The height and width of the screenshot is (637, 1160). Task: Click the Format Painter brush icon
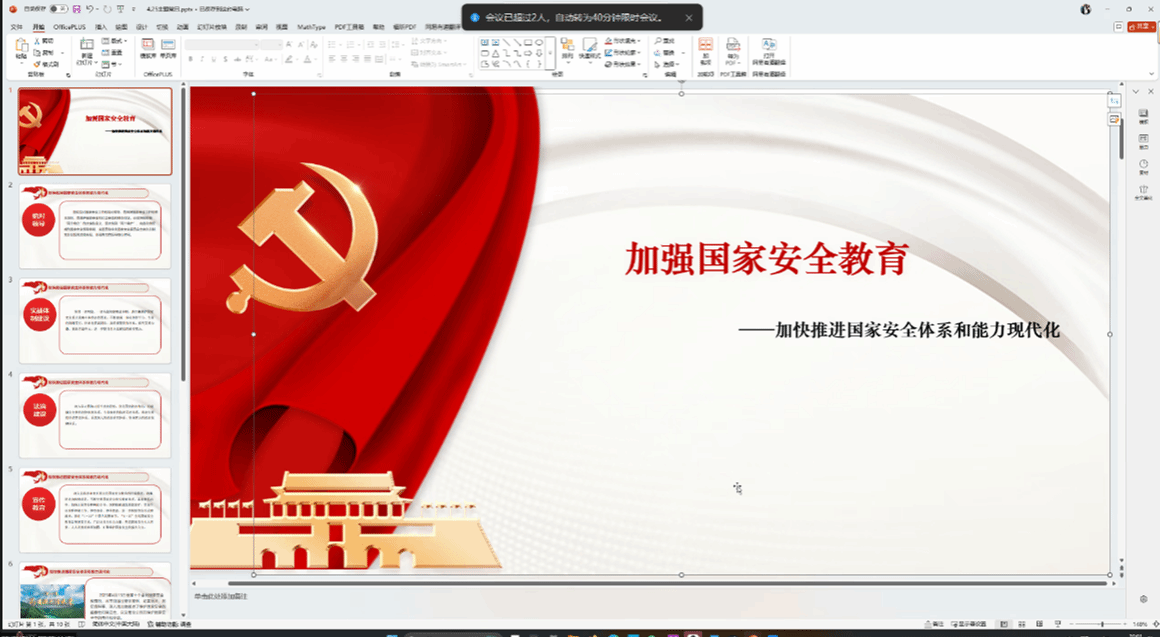[x=37, y=64]
